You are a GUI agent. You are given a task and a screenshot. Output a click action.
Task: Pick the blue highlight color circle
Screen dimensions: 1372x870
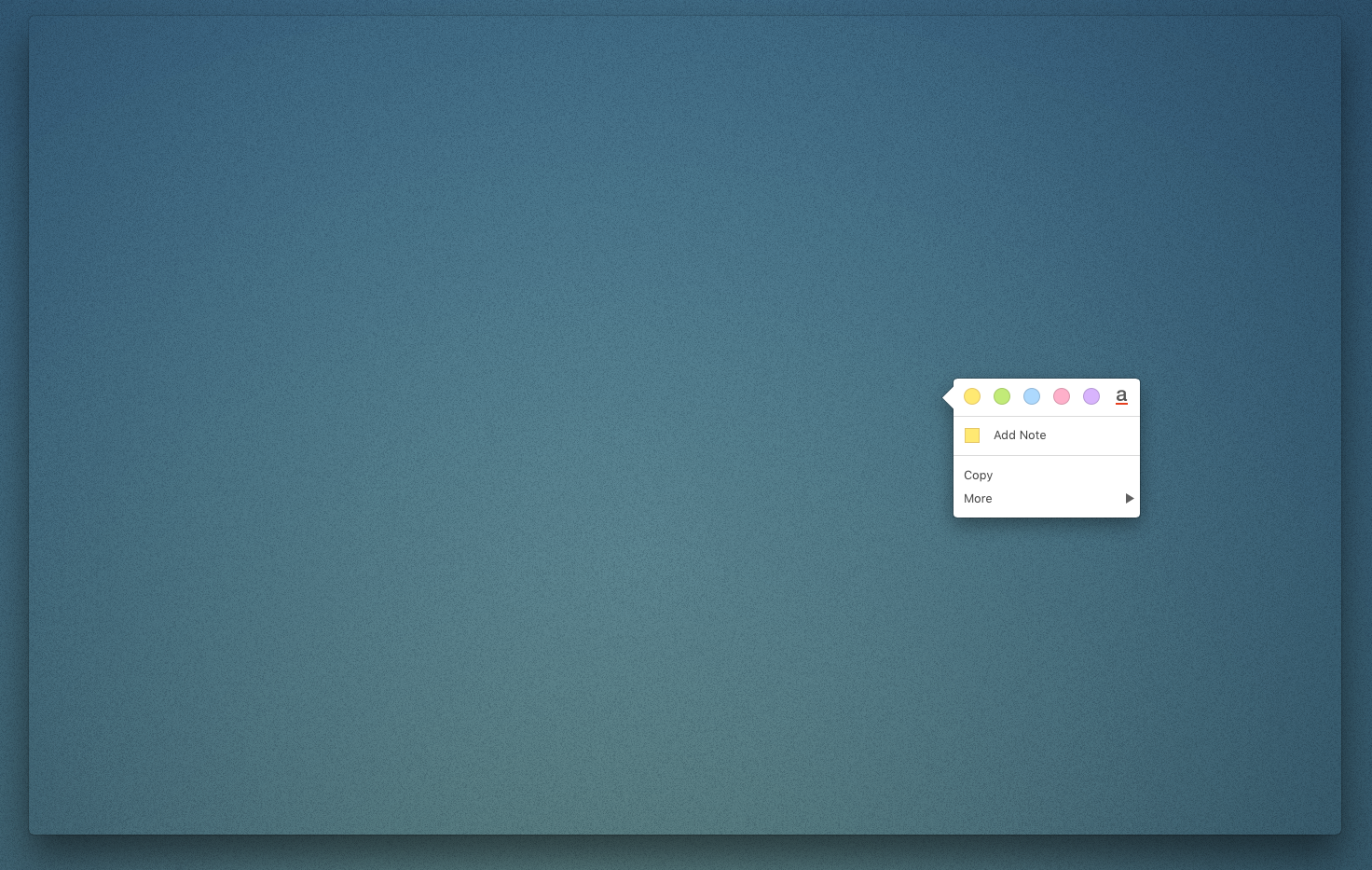point(1032,396)
